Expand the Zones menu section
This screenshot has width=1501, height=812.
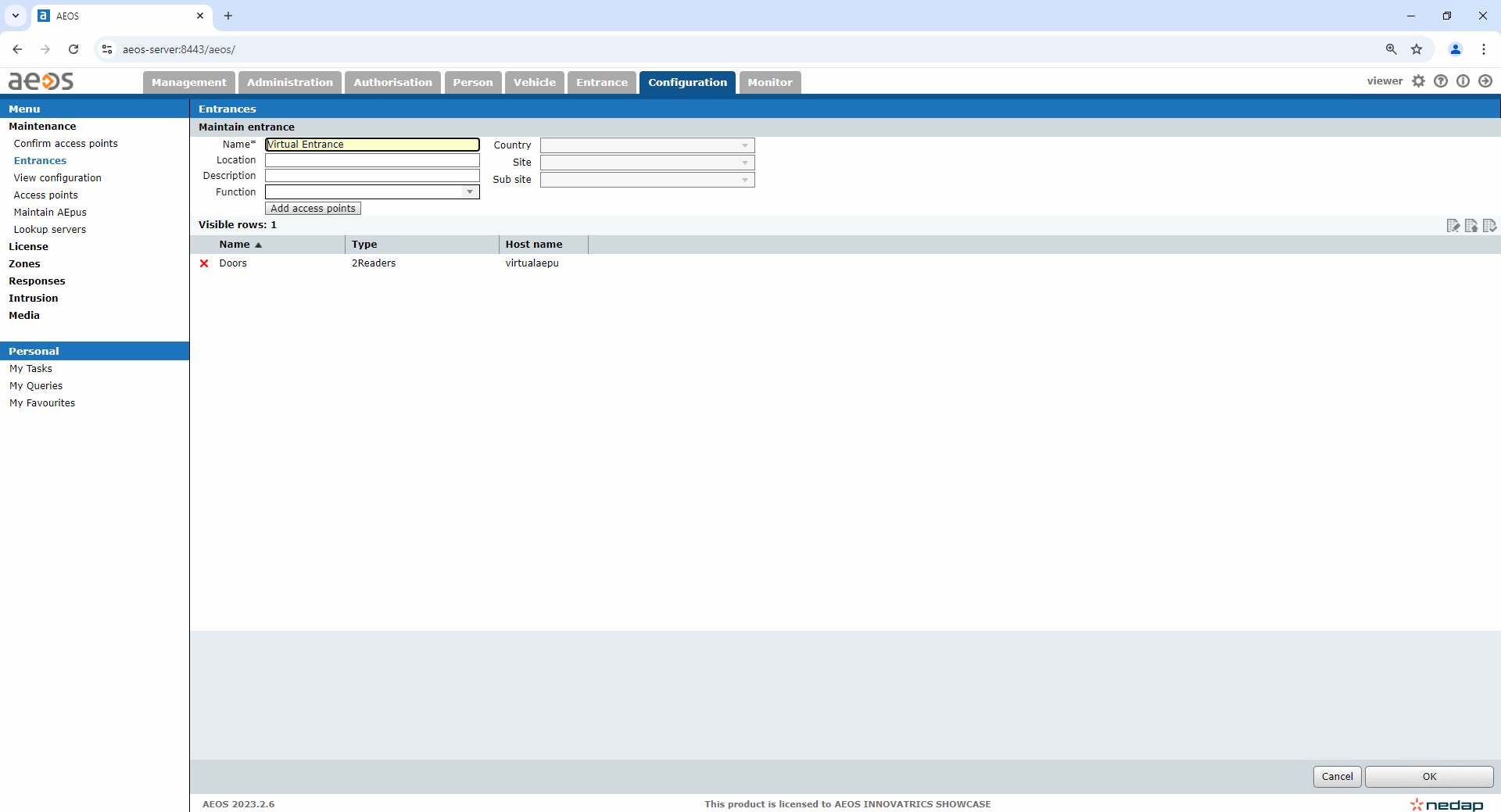point(24,264)
